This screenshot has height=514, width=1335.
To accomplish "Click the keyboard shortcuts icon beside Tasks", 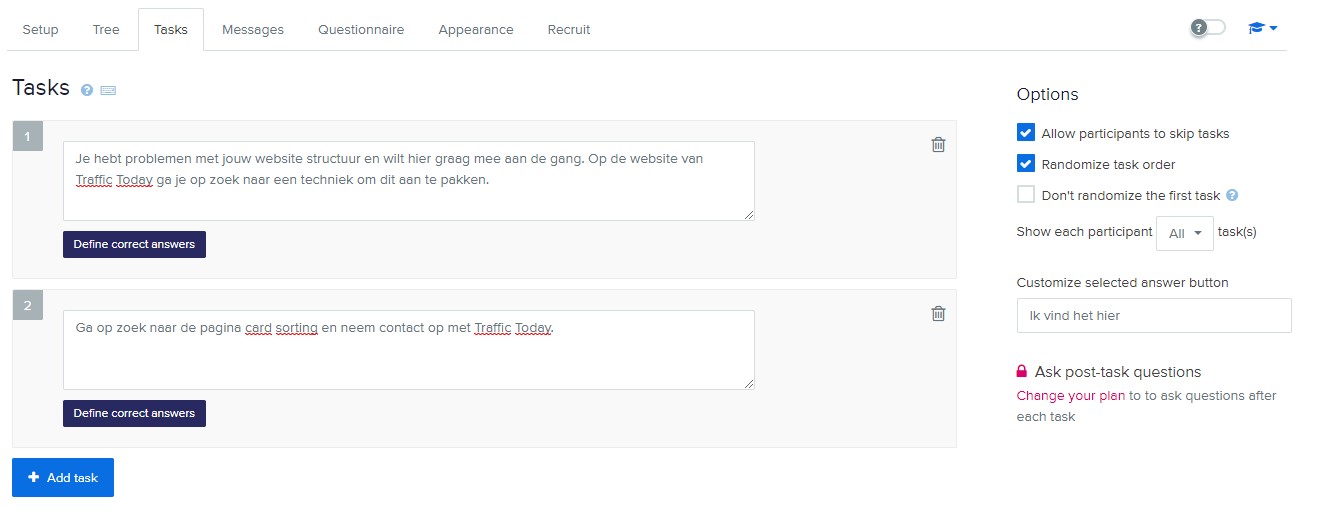I will tap(108, 90).
